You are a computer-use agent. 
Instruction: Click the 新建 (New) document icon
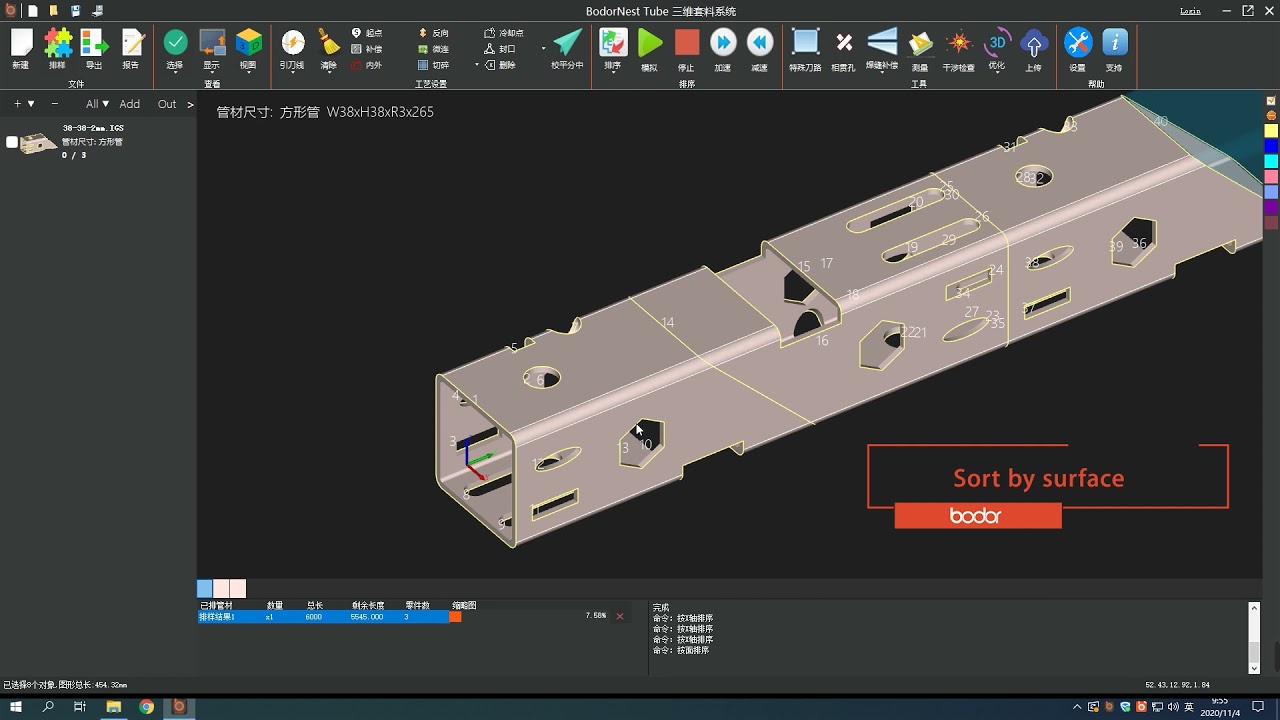pyautogui.click(x=21, y=43)
